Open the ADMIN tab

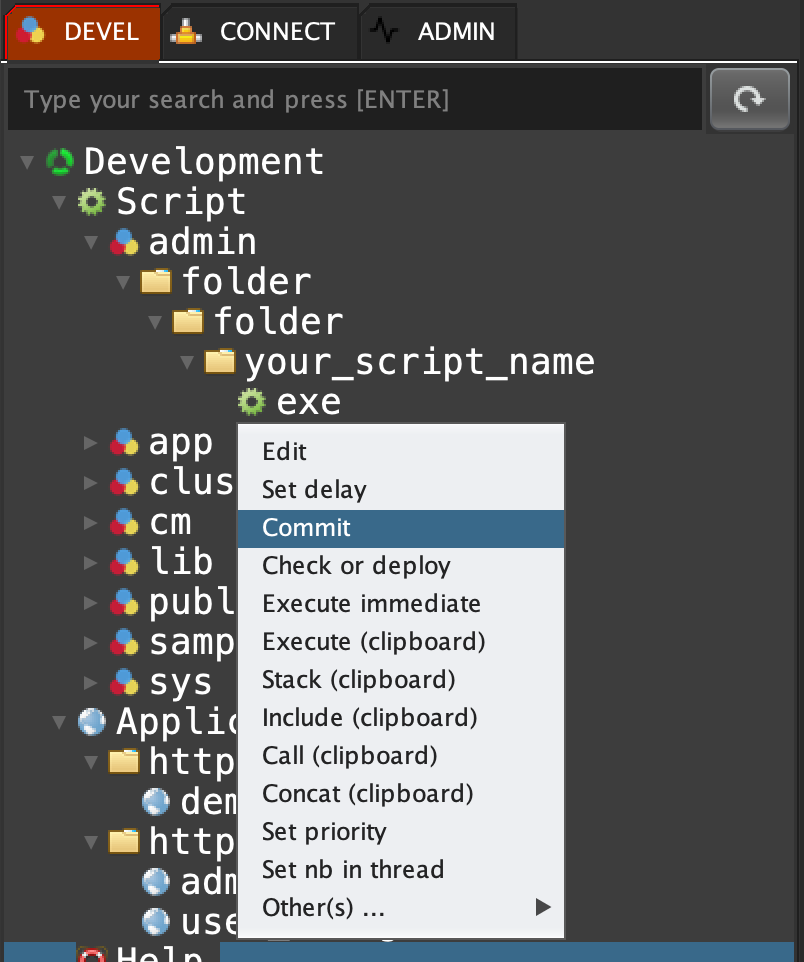tap(438, 31)
